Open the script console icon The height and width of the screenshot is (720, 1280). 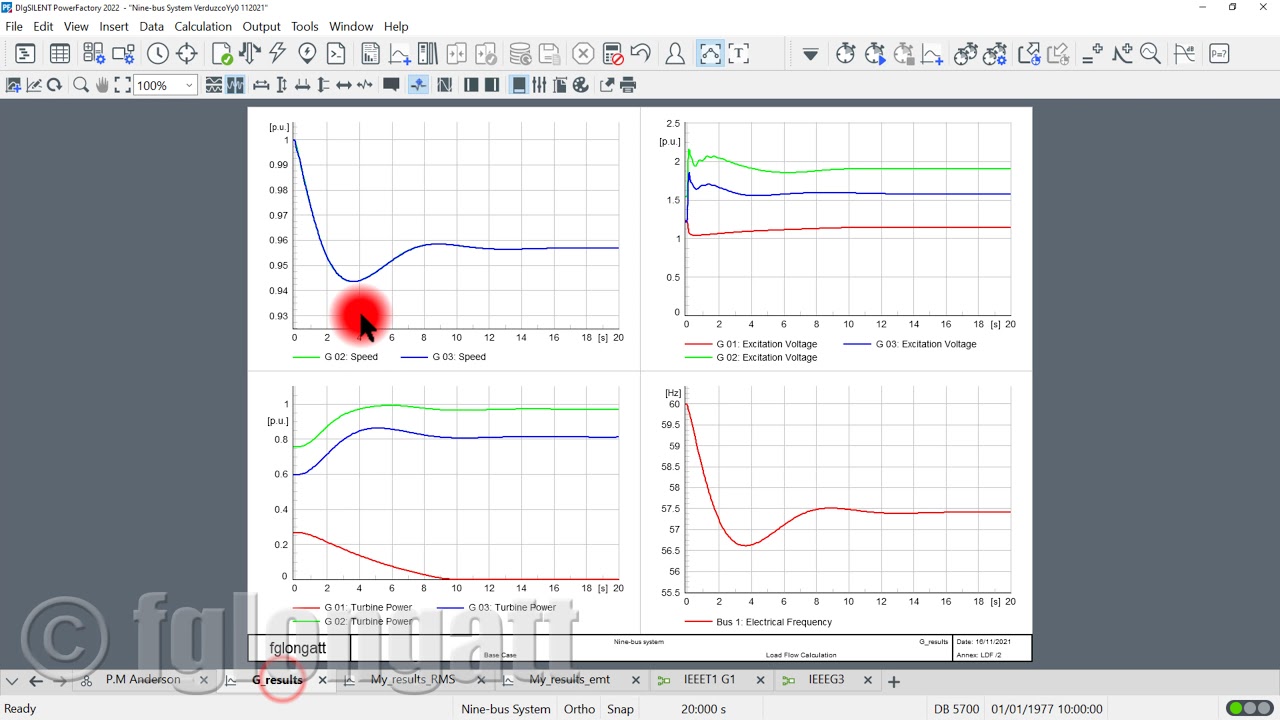(336, 54)
